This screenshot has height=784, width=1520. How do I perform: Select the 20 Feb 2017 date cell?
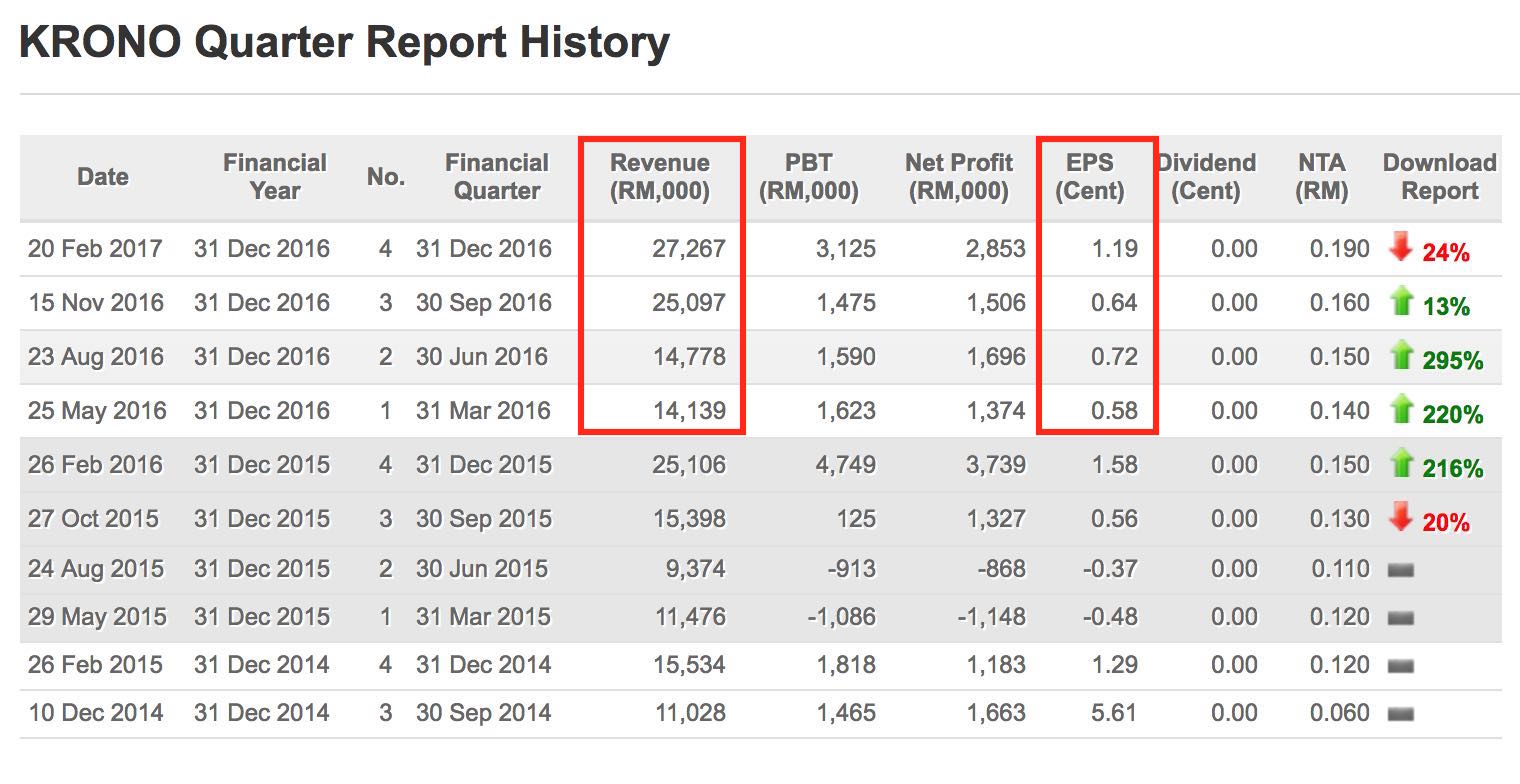point(95,249)
